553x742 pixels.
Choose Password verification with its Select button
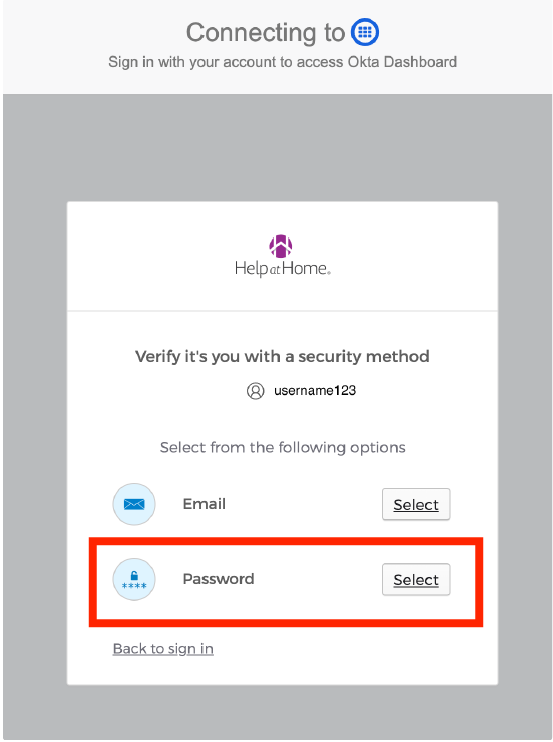pos(416,580)
